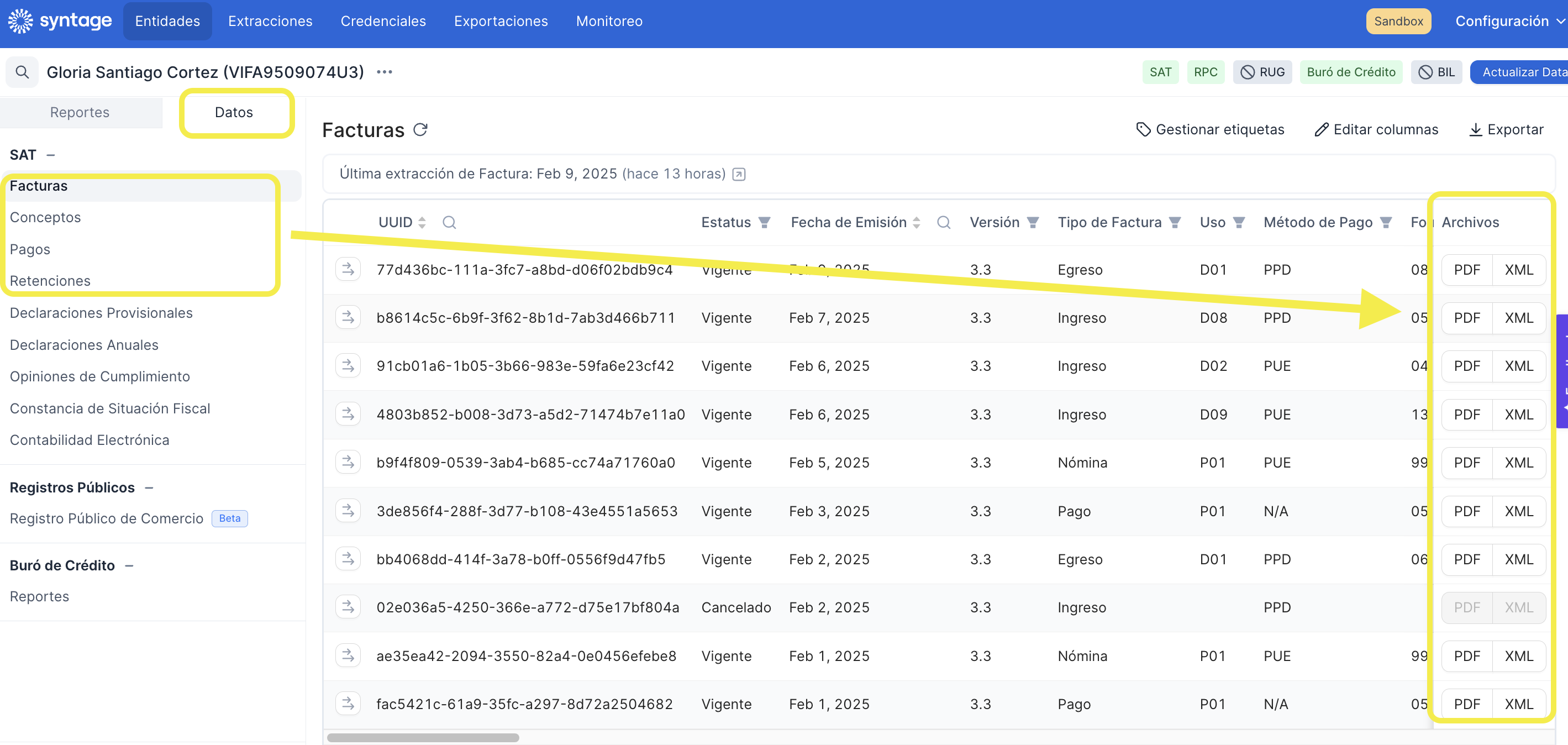Sort by UUID column

(x=422, y=222)
